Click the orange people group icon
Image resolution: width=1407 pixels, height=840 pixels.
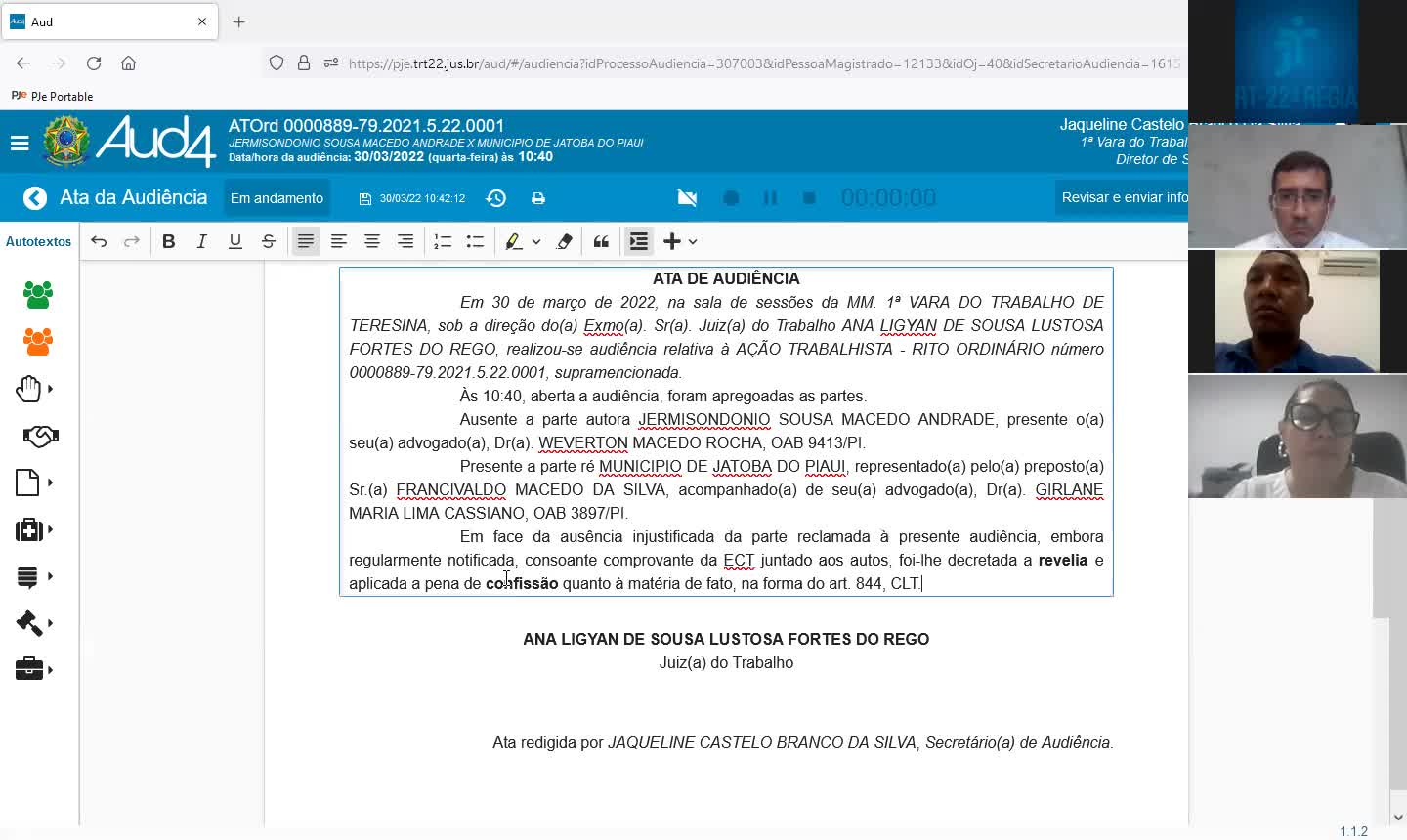[38, 341]
